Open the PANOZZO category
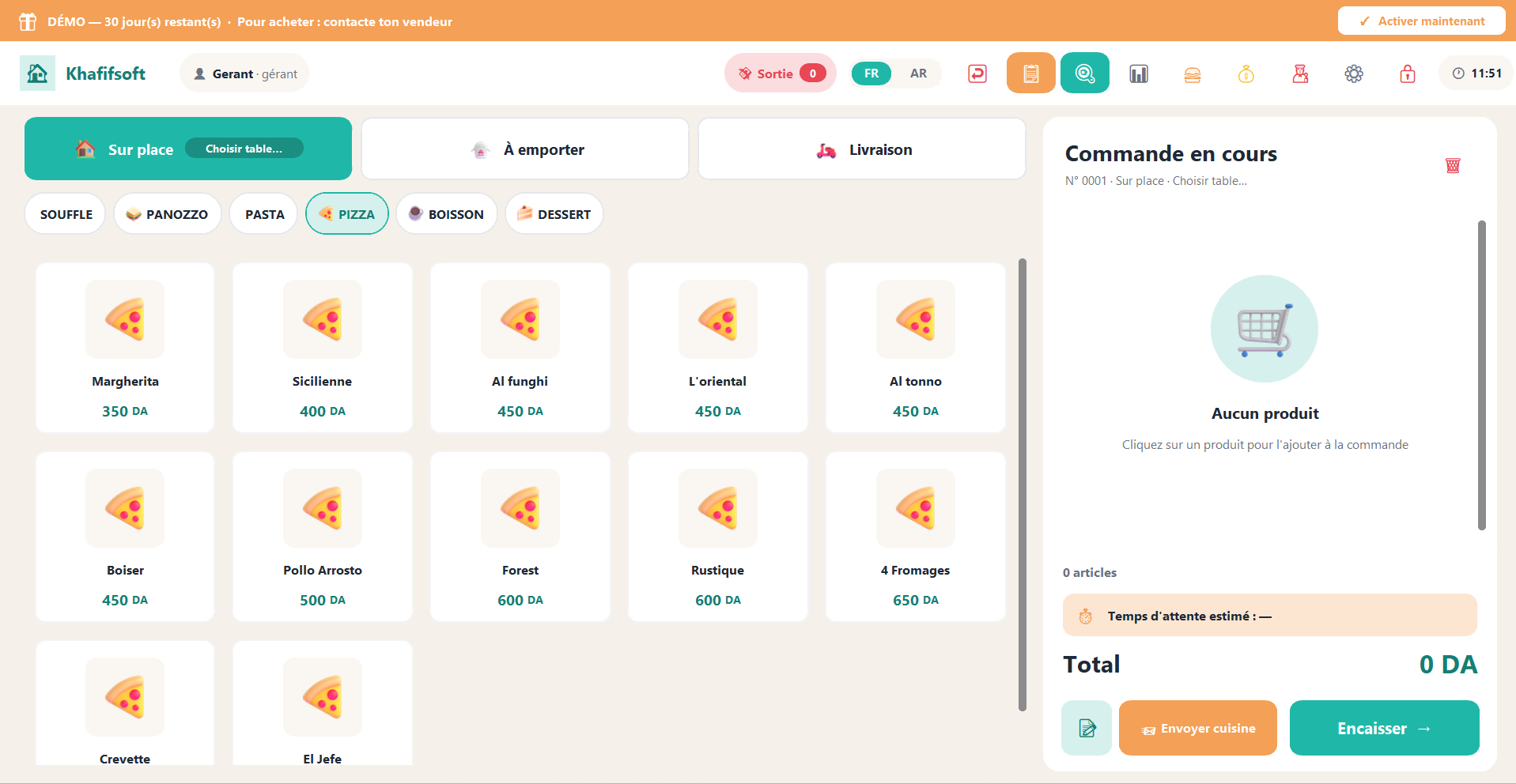Image resolution: width=1516 pixels, height=784 pixels. (x=168, y=214)
